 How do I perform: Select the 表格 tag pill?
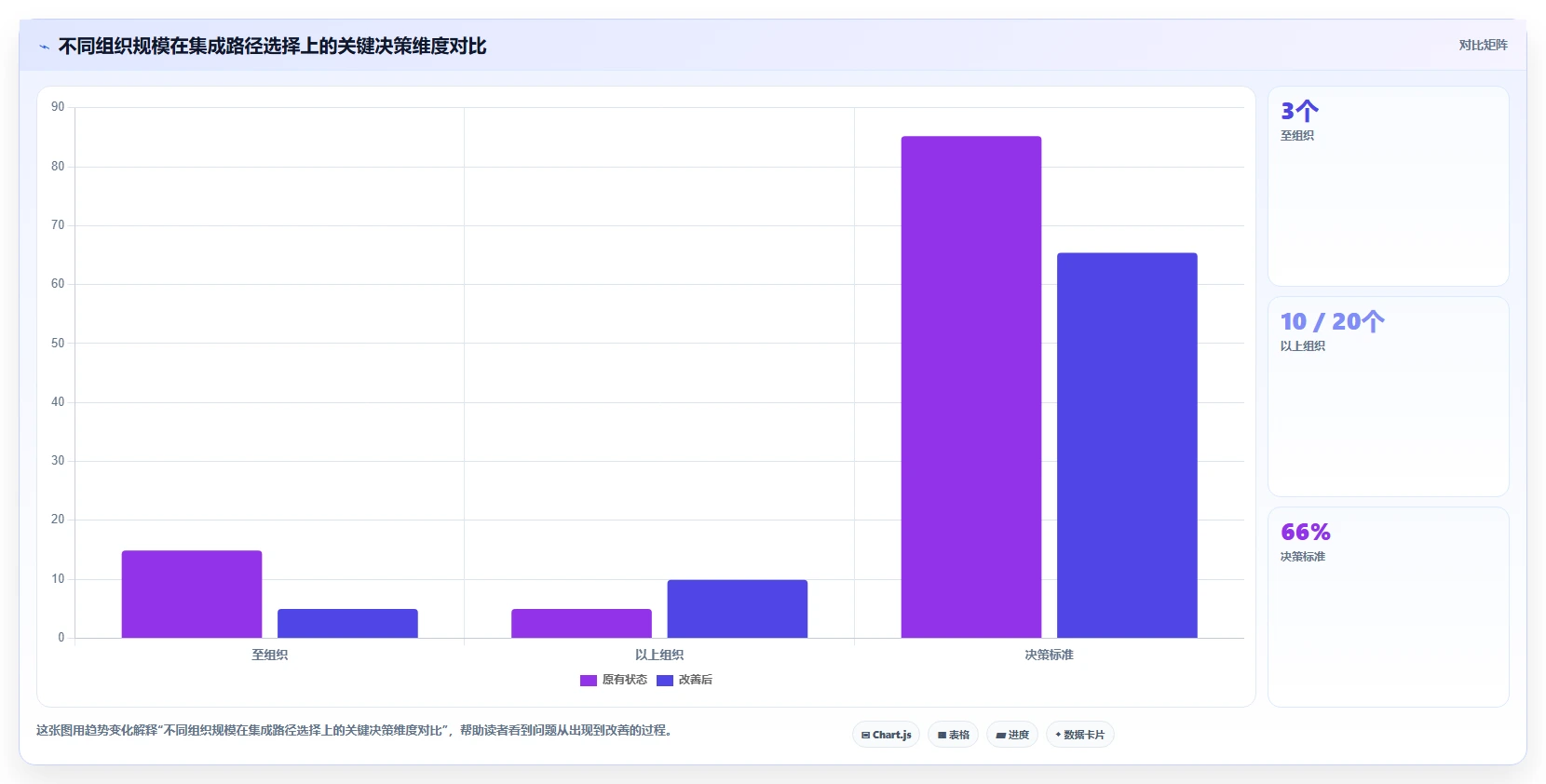(x=953, y=735)
